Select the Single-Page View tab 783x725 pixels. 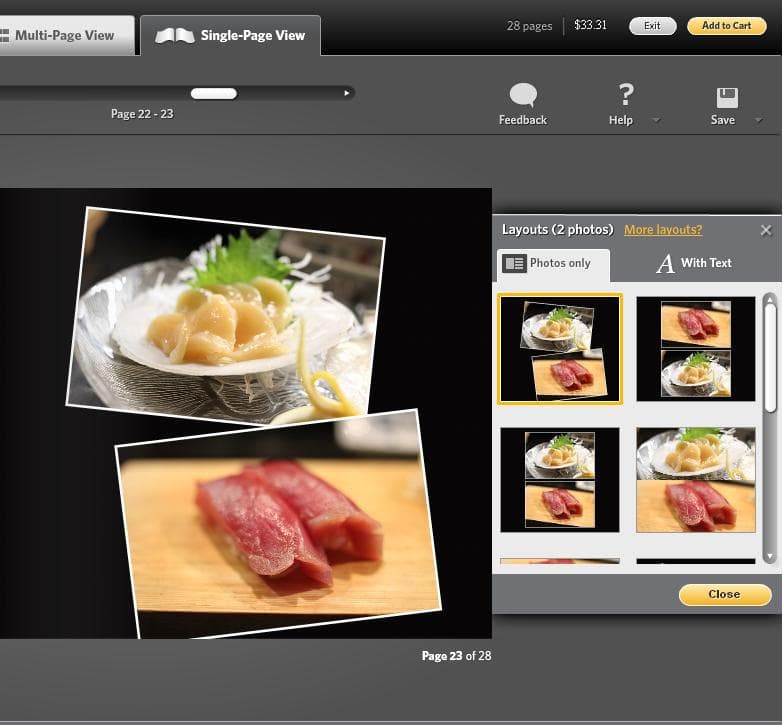[x=231, y=36]
